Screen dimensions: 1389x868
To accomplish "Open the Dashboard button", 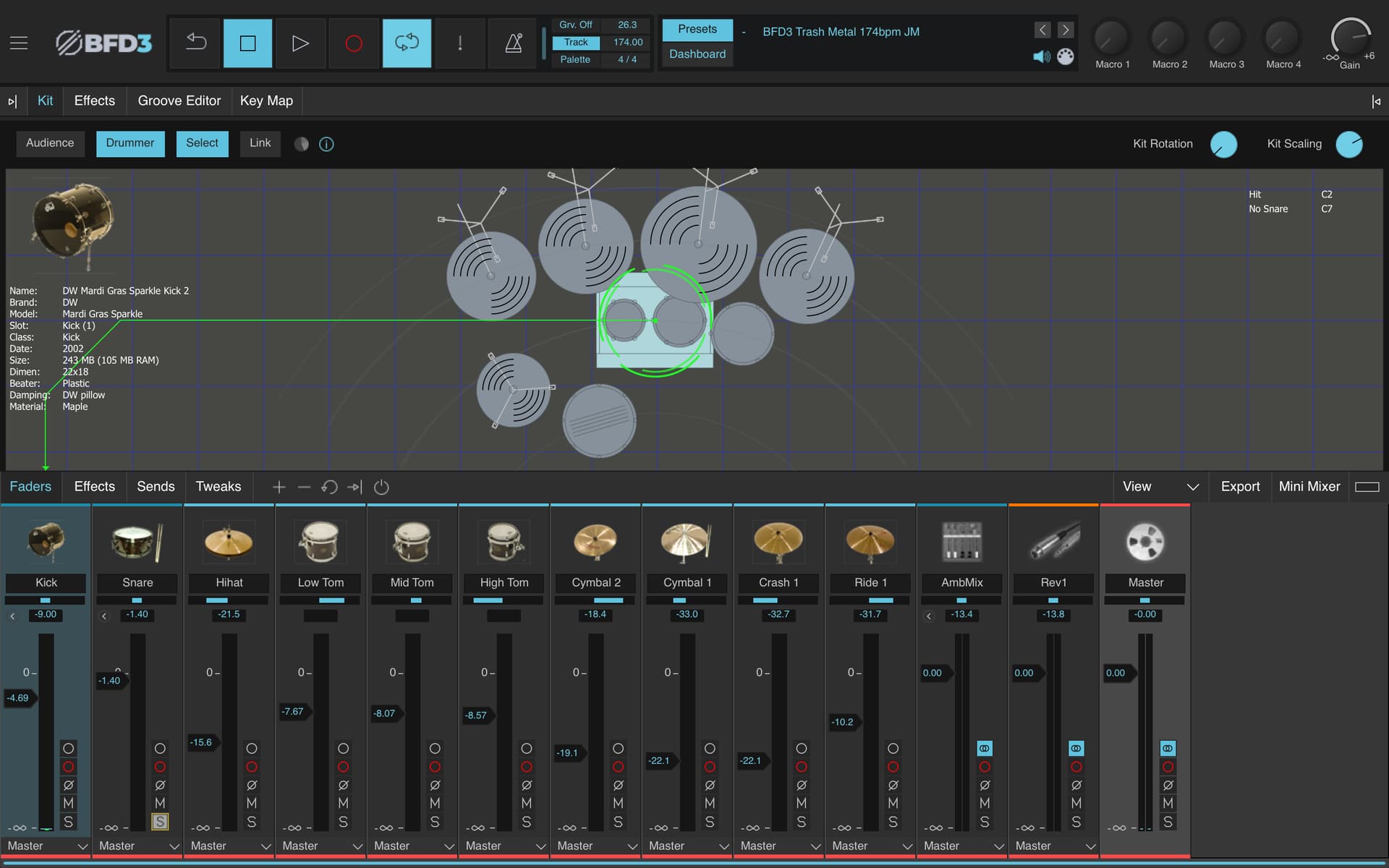I will click(697, 54).
